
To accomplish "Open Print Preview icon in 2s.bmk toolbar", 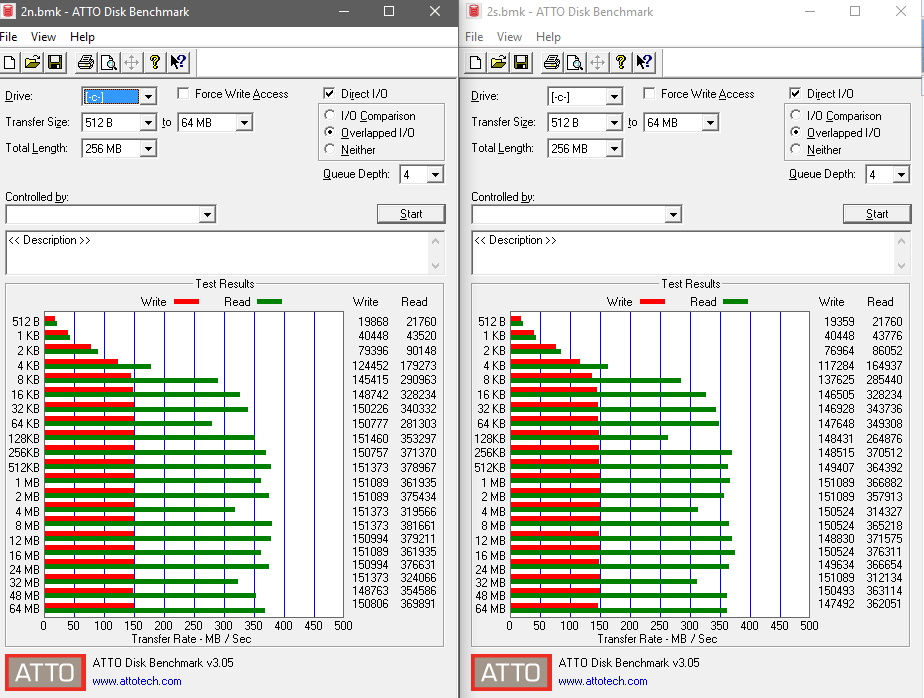I will (x=575, y=62).
